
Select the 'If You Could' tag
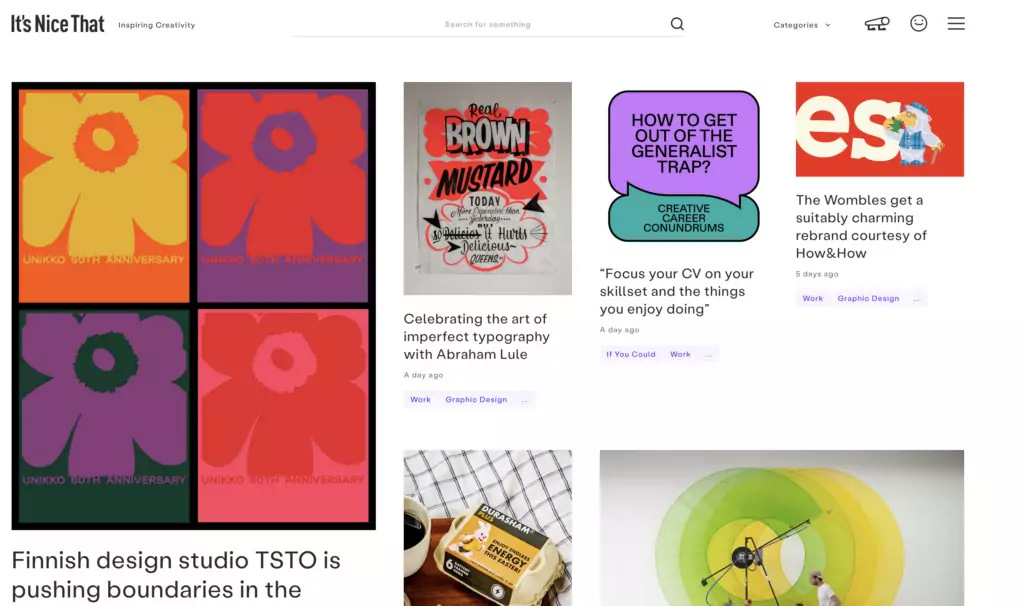pyautogui.click(x=631, y=355)
